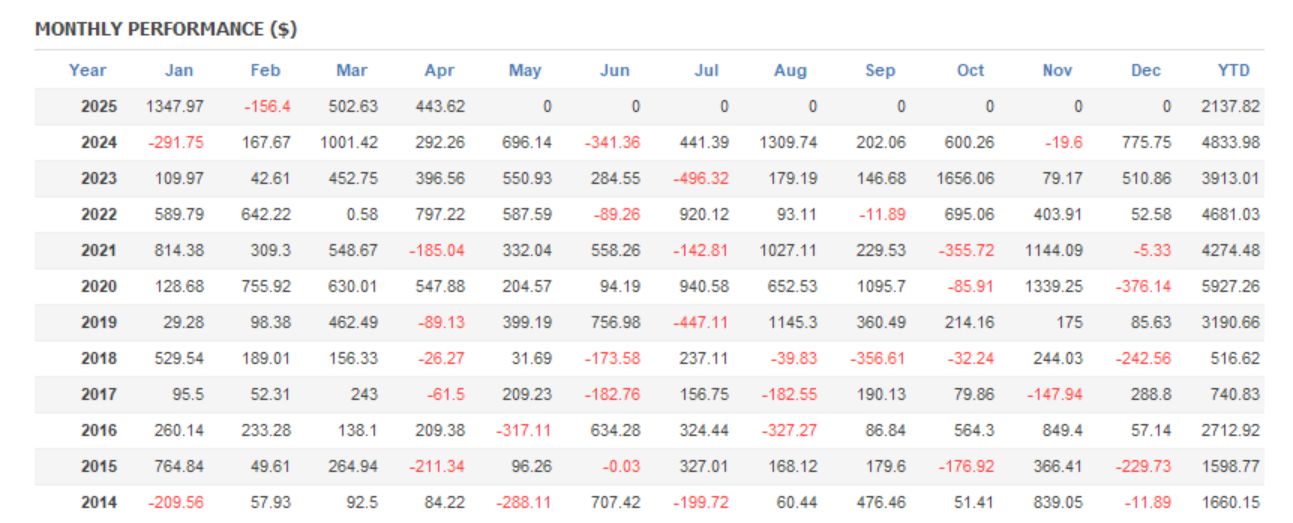
Task: Select the Nov column header
Action: [x=1057, y=70]
